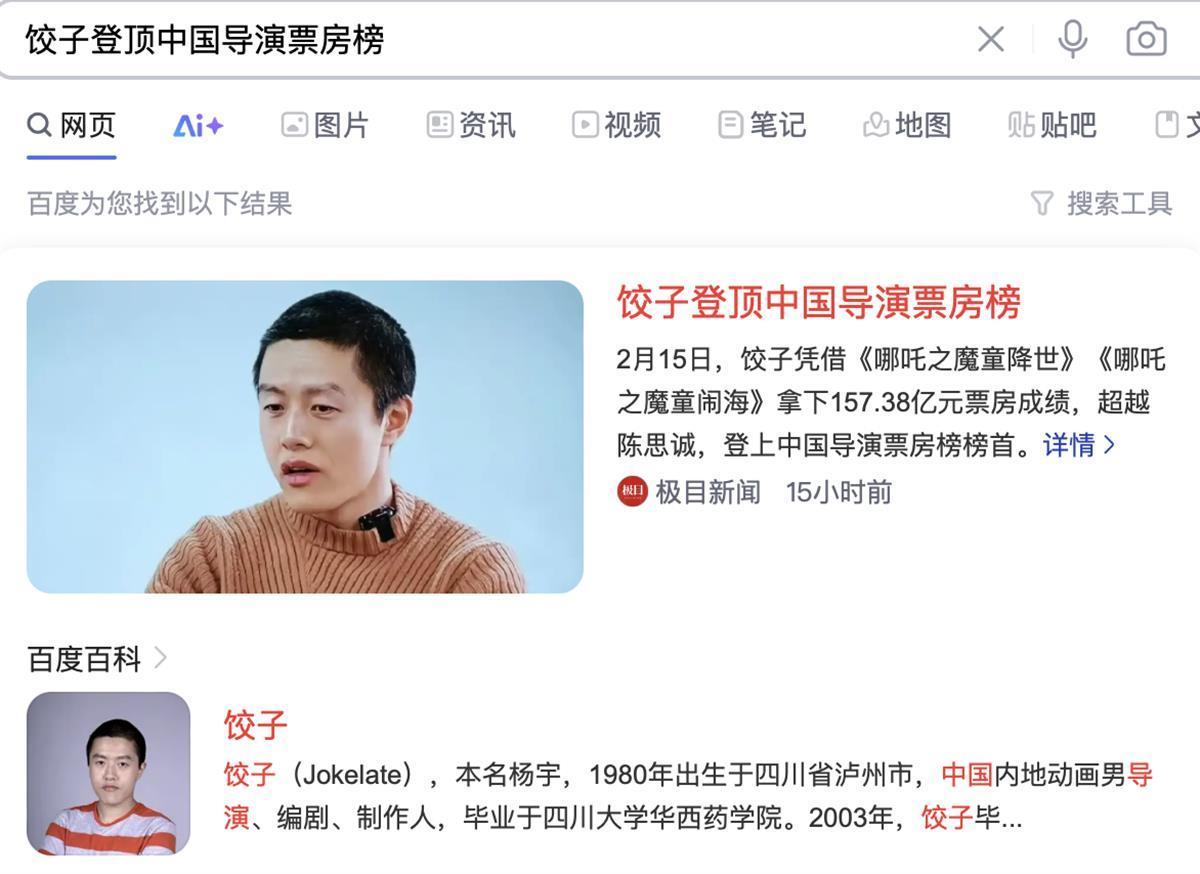Viewport: 1200px width, 874px height.
Task: Switch to 视频 video tab
Action: point(616,125)
